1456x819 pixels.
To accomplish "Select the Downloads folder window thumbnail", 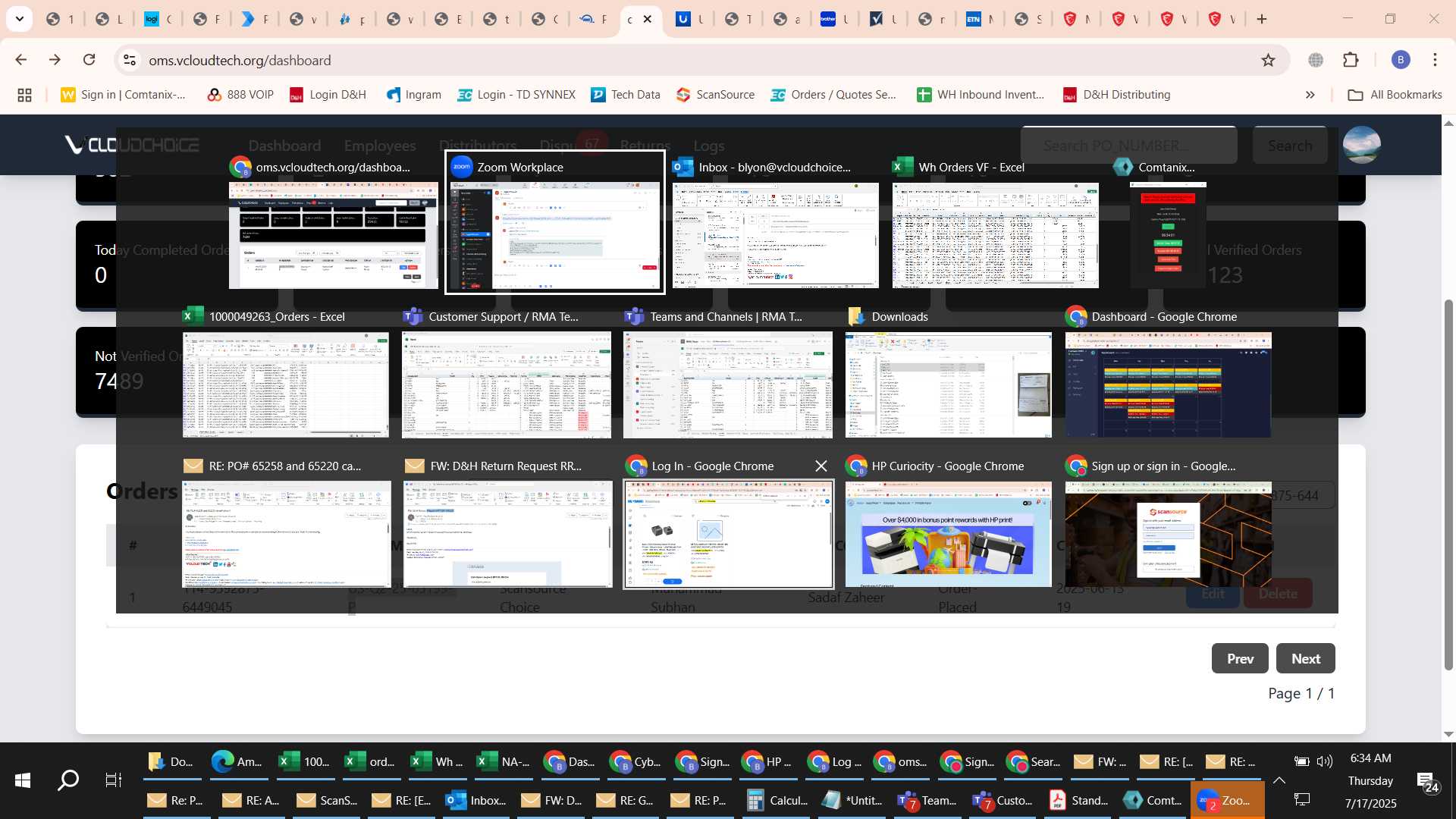I will point(949,384).
